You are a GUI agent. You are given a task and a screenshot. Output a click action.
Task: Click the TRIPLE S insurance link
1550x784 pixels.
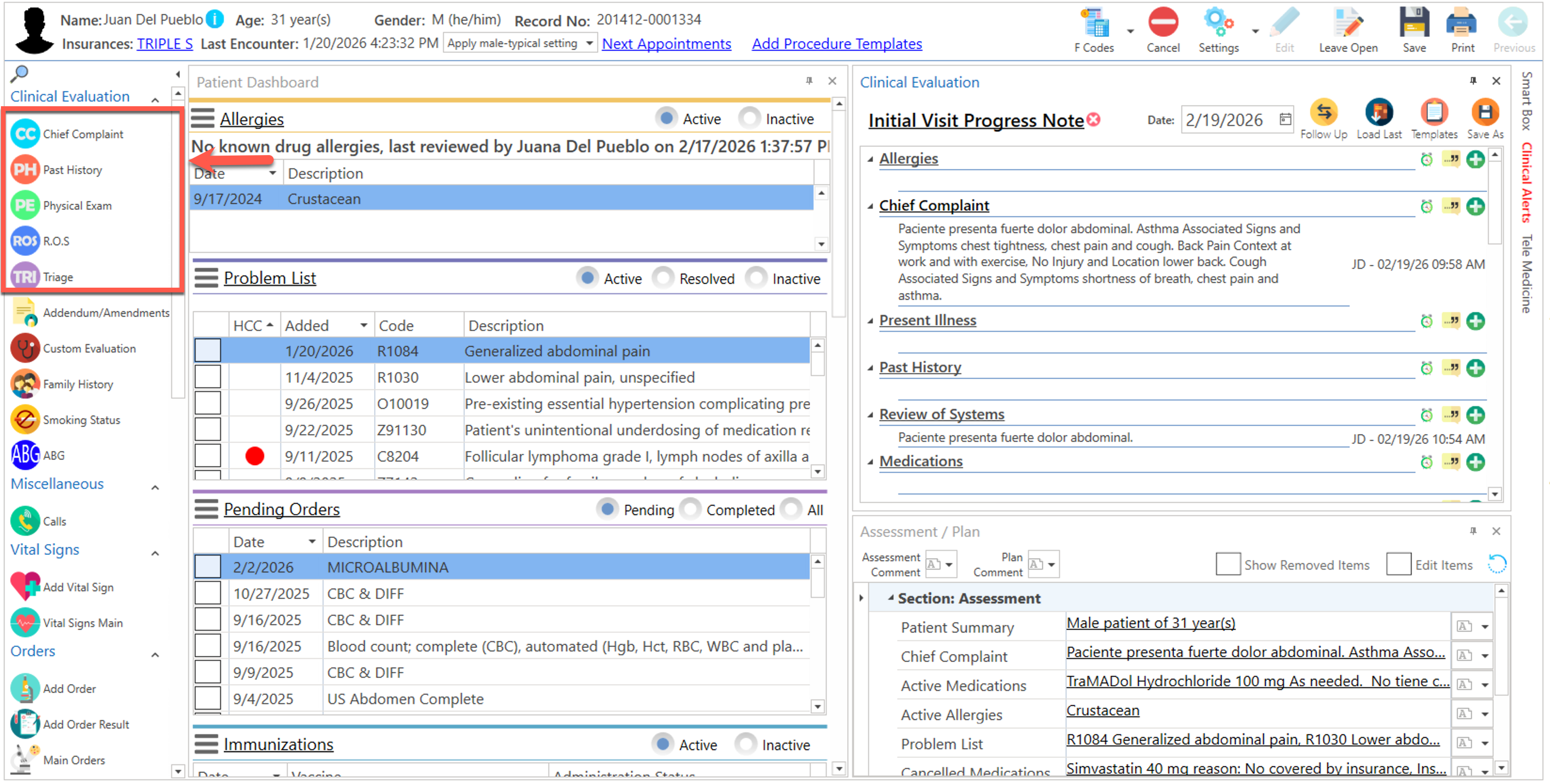[x=164, y=44]
